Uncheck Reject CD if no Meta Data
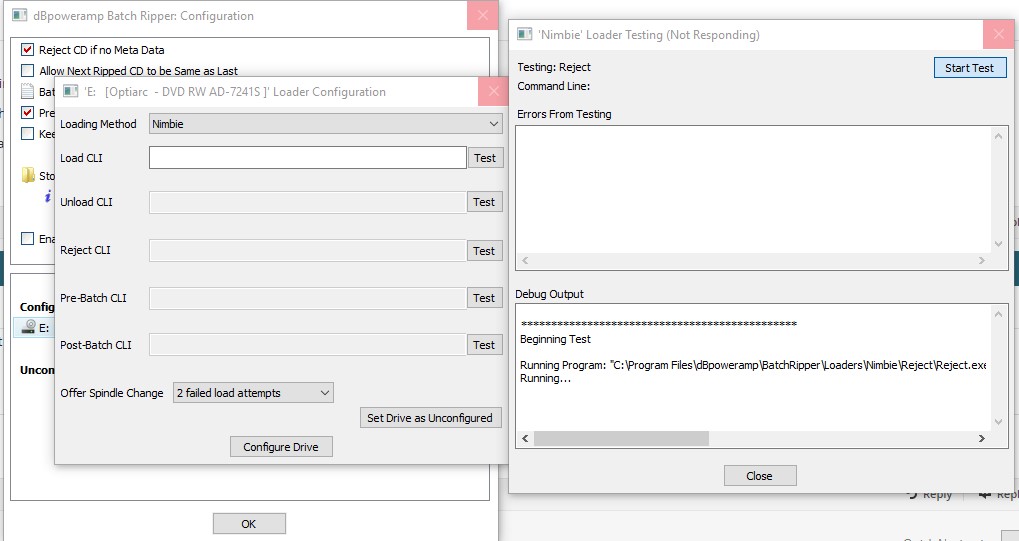1019x541 pixels. [x=28, y=49]
